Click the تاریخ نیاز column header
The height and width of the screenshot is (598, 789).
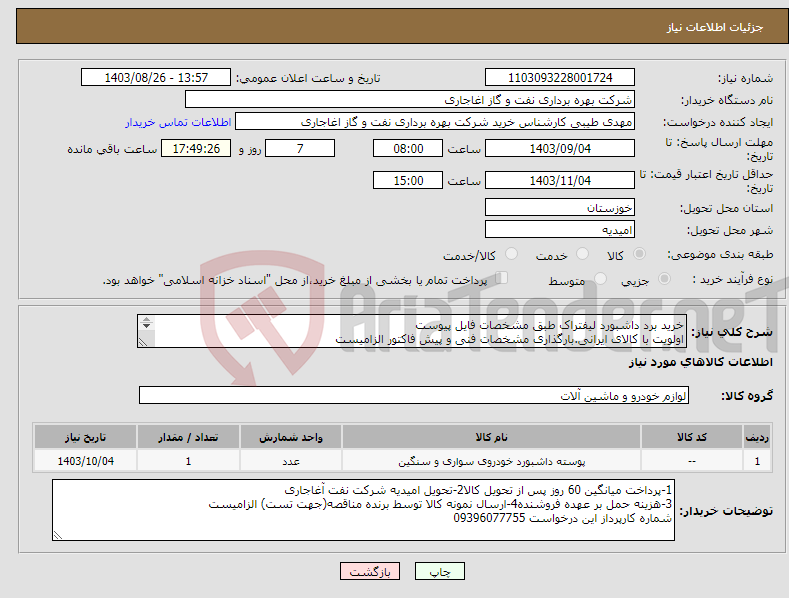coord(85,437)
